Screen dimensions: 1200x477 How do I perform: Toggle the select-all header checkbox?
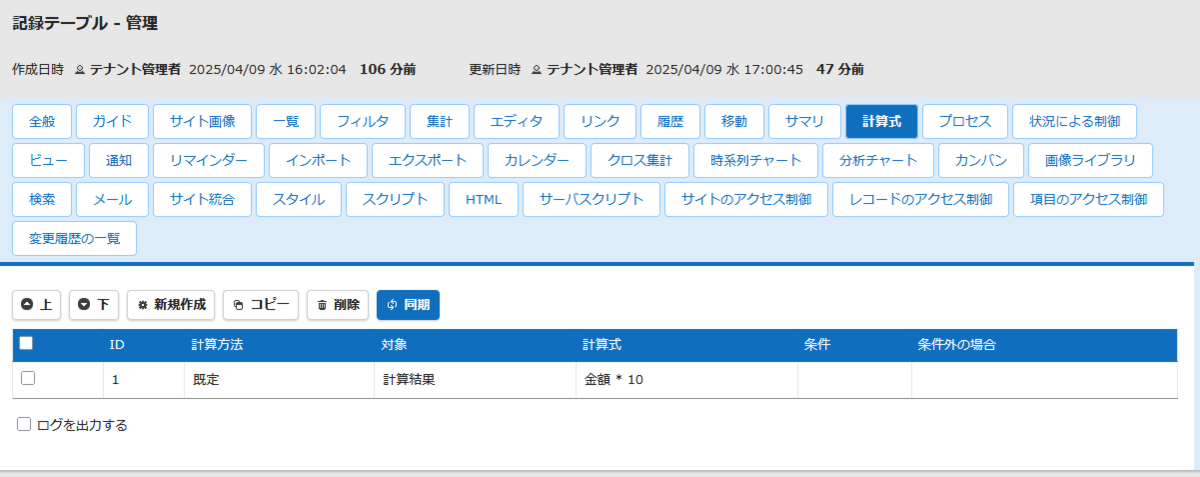[x=27, y=343]
